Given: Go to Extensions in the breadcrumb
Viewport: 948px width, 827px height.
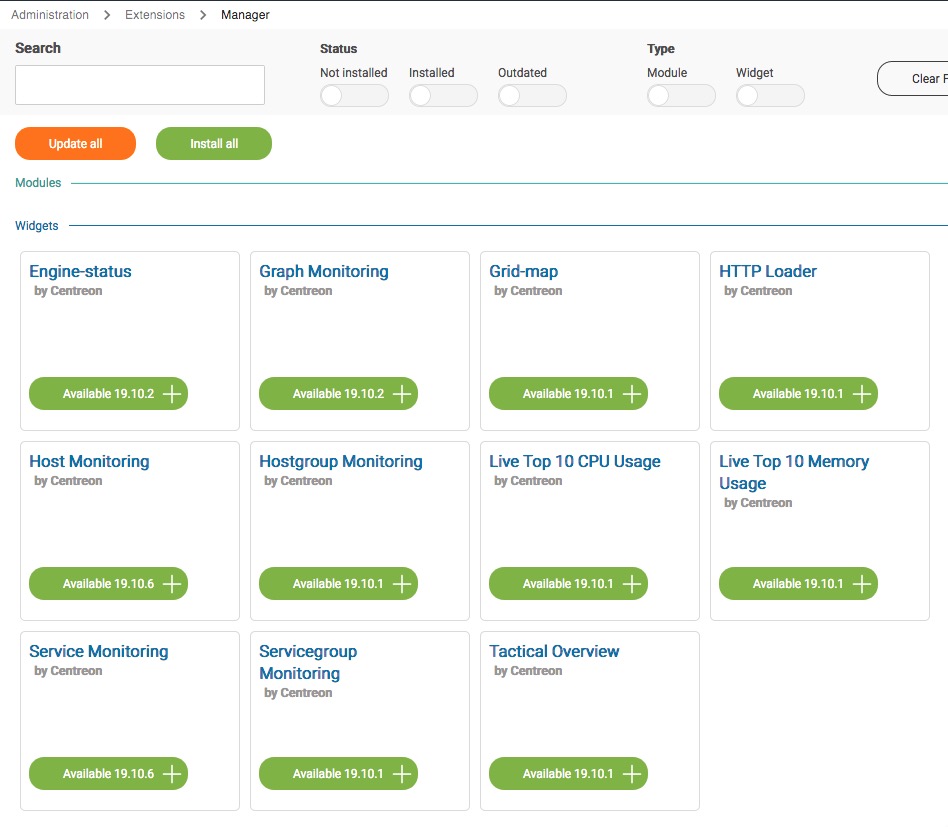Looking at the screenshot, I should 155,15.
